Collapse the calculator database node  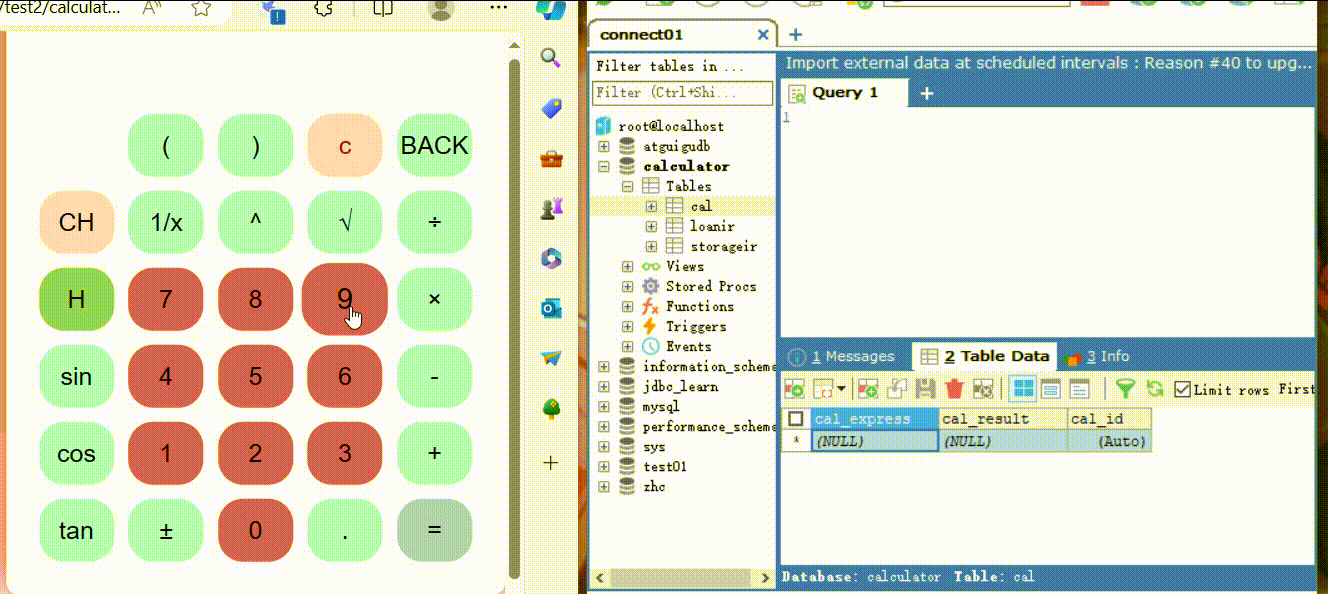click(x=604, y=166)
